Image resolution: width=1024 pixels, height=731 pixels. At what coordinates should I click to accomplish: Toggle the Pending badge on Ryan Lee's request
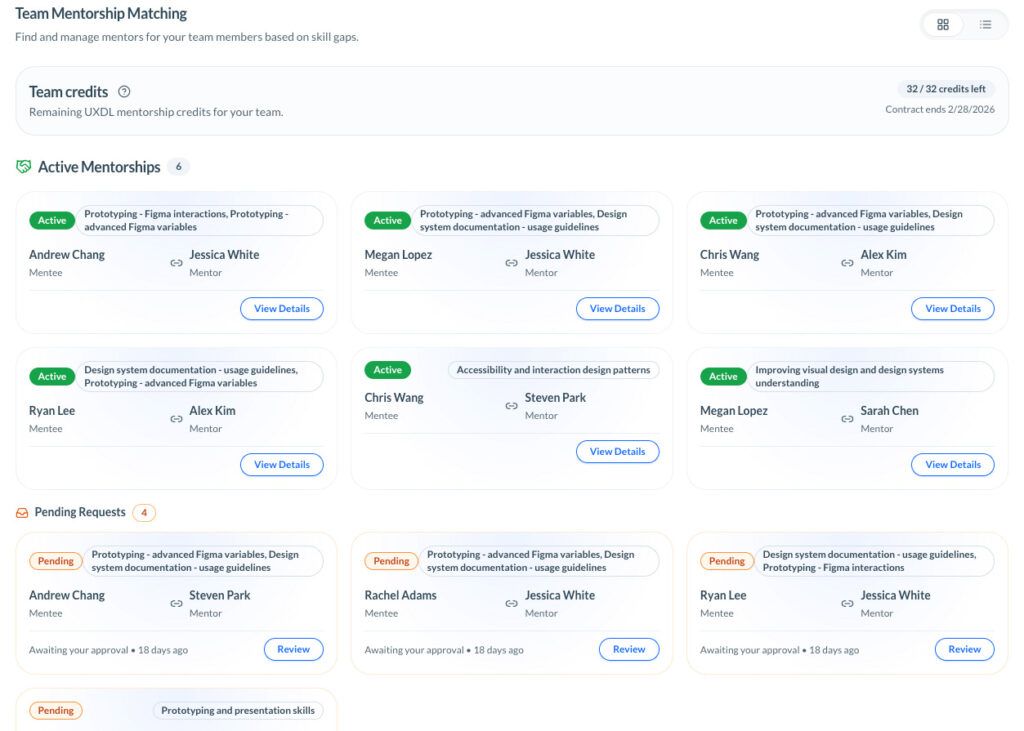[726, 561]
